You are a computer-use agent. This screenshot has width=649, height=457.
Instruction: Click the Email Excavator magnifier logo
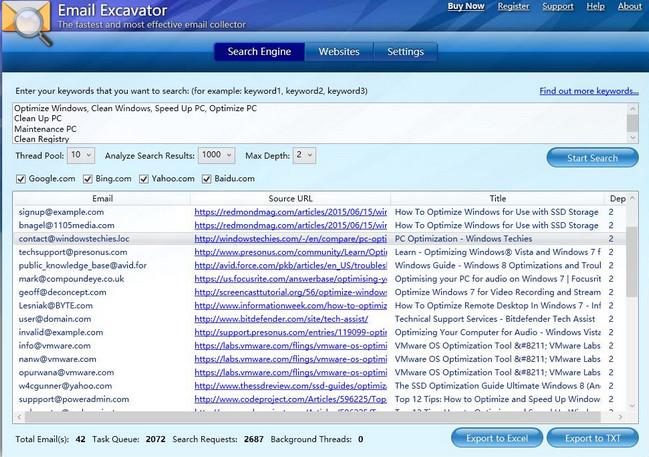[x=27, y=22]
